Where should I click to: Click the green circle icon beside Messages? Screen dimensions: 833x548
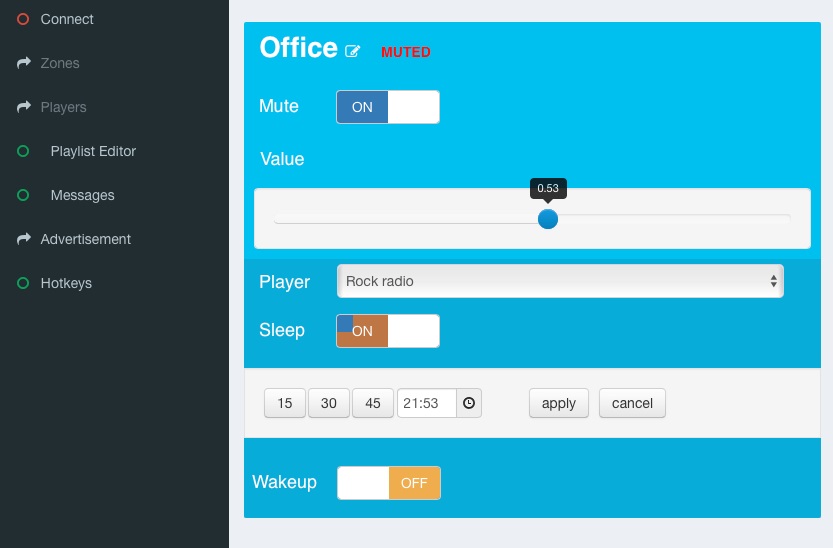pos(24,195)
